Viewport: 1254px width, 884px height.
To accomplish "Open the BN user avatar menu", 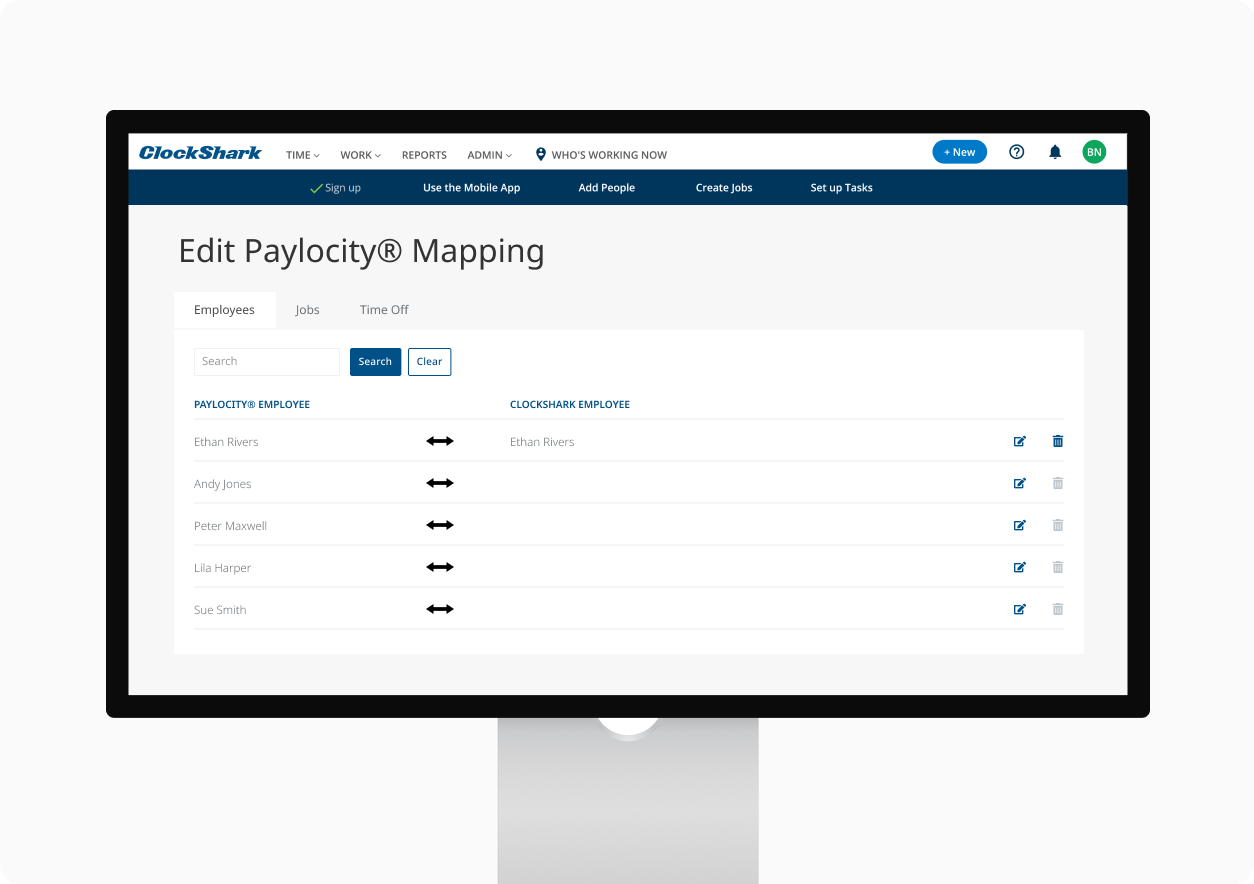I will [1094, 152].
